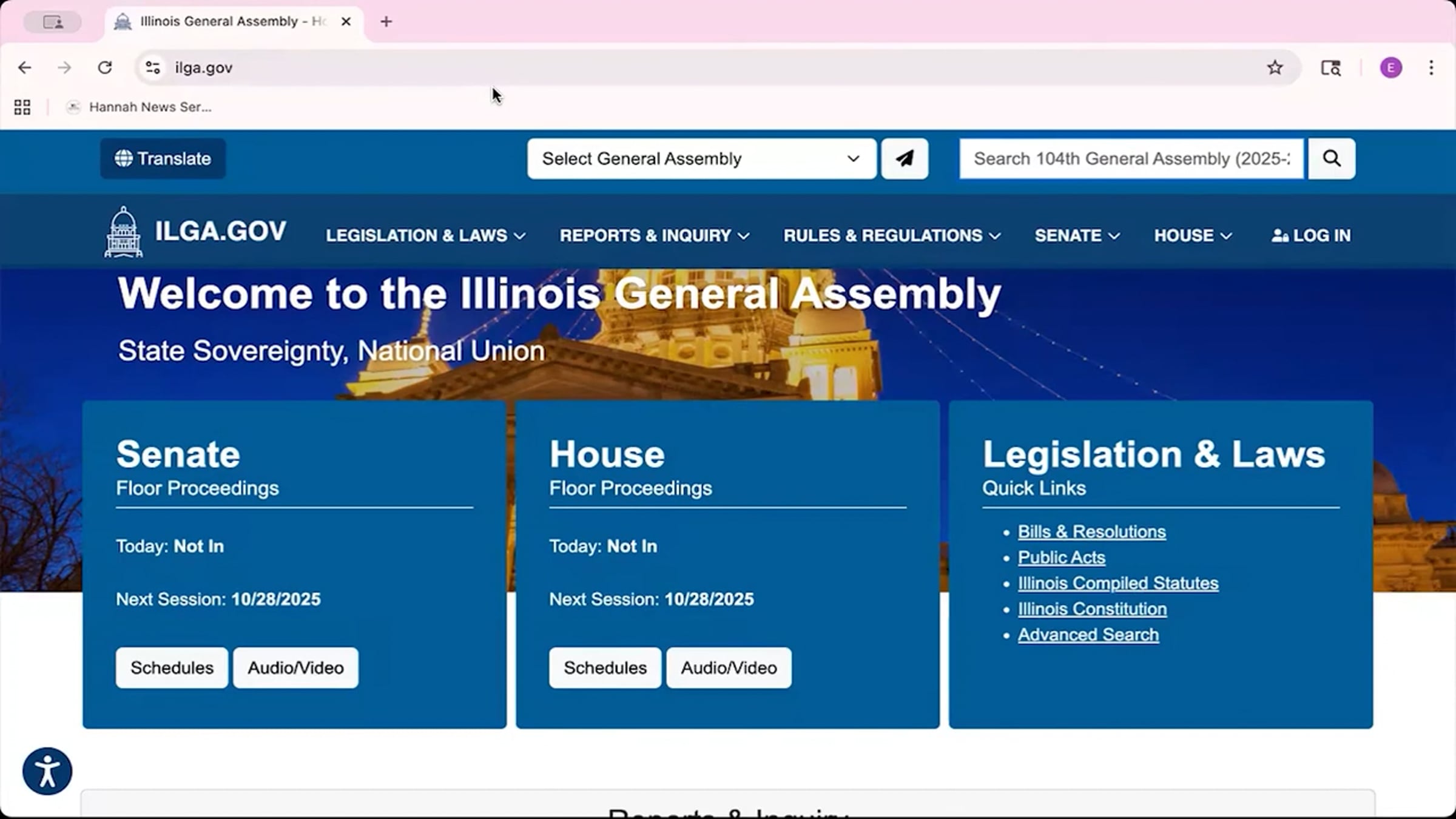Expand the House navigation menu
1456x819 pixels.
(x=1193, y=235)
